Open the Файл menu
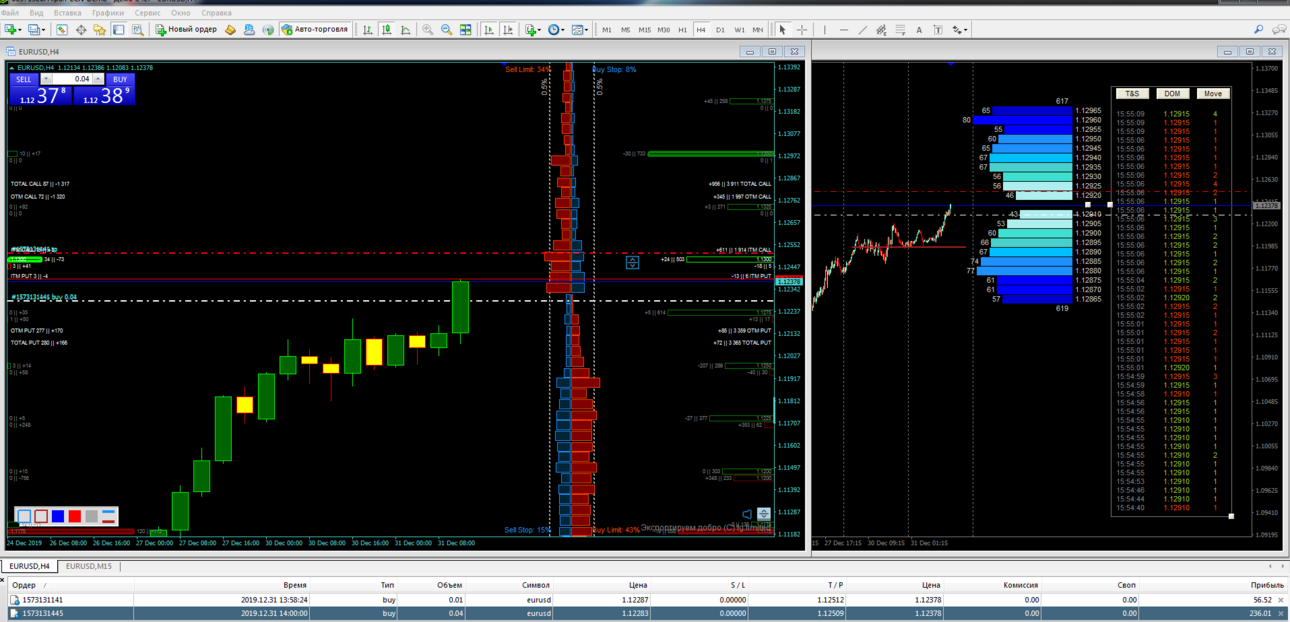The image size is (1290, 622). pos(10,13)
